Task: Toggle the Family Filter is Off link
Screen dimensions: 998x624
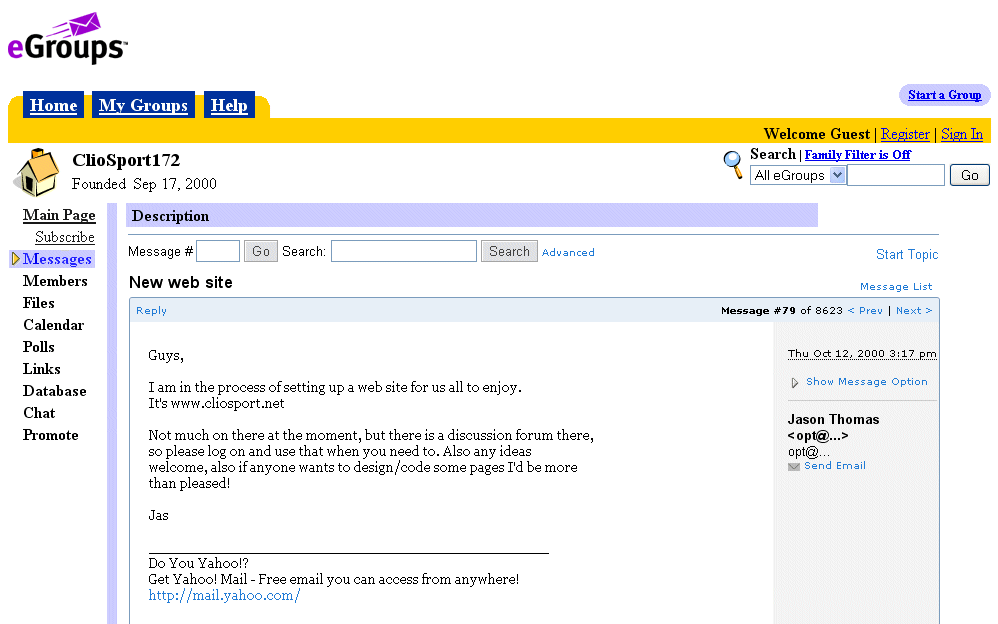Action: 857,155
